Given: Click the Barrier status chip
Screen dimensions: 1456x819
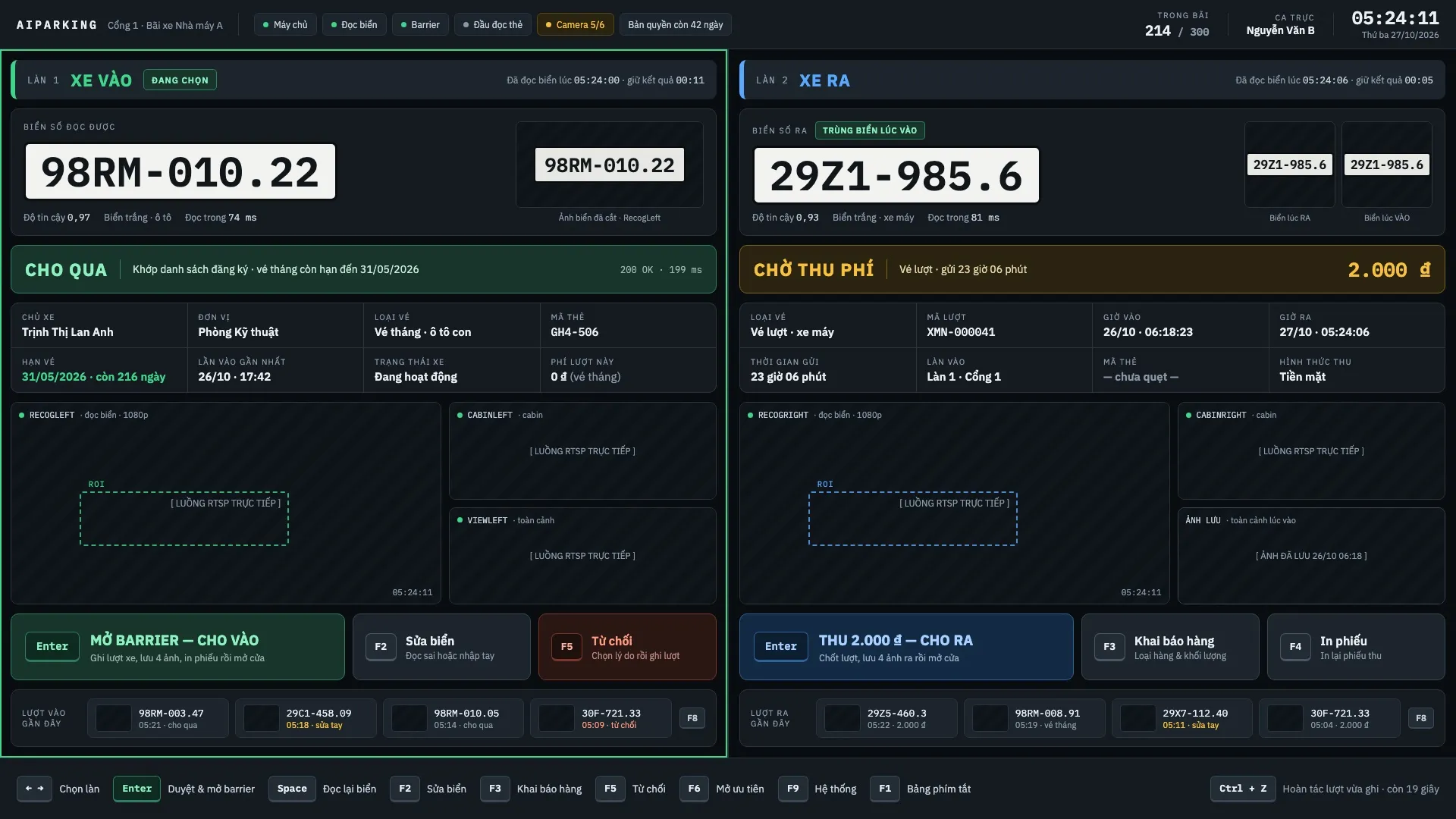Looking at the screenshot, I should click(421, 25).
